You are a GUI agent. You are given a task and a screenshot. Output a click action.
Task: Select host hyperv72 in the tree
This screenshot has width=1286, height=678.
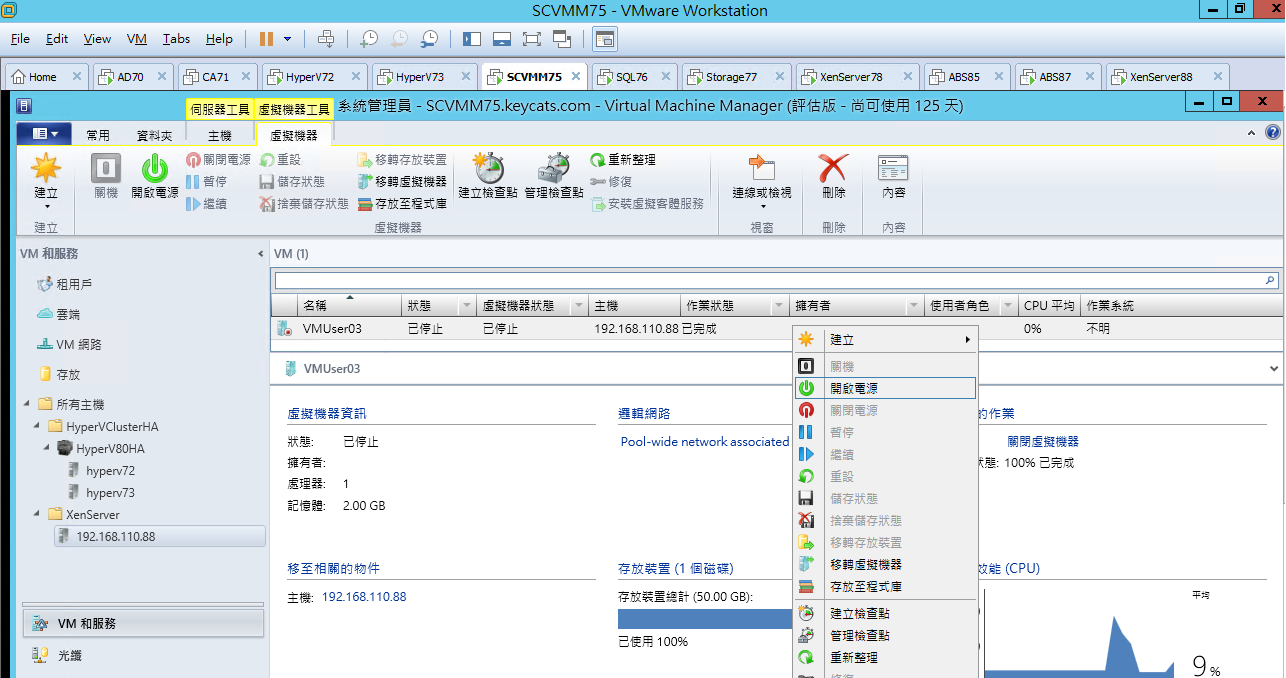110,470
